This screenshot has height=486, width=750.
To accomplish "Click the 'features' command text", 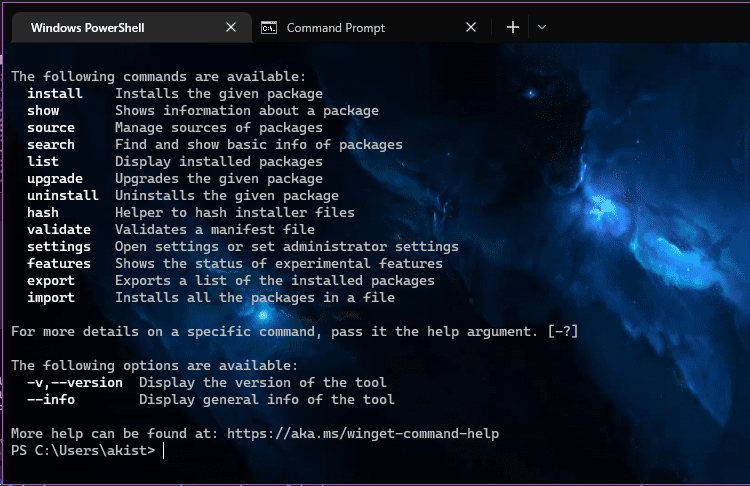I will coord(59,264).
